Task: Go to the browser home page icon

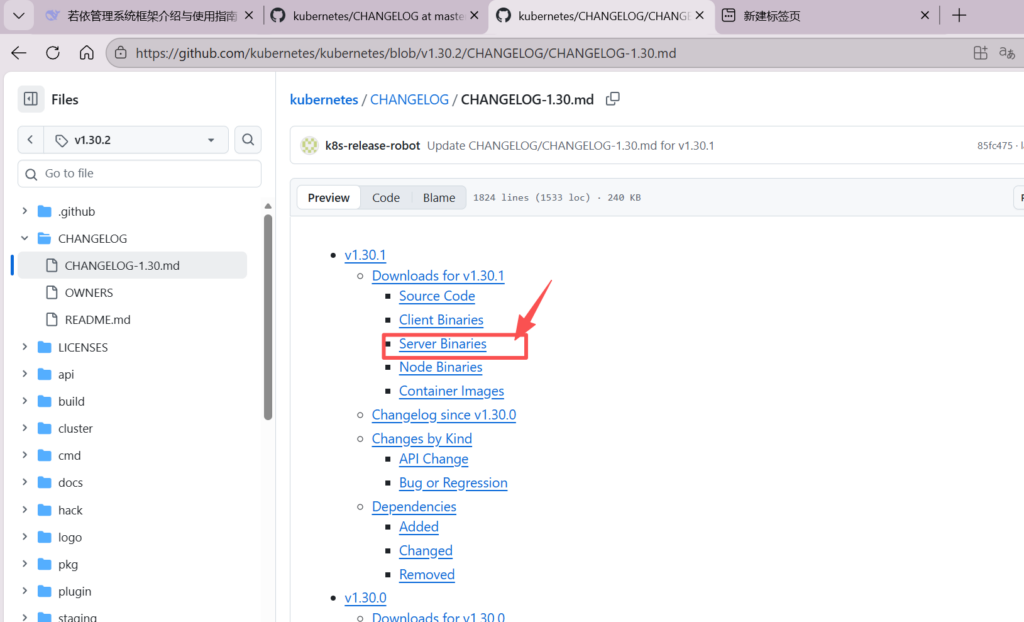Action: coord(87,53)
